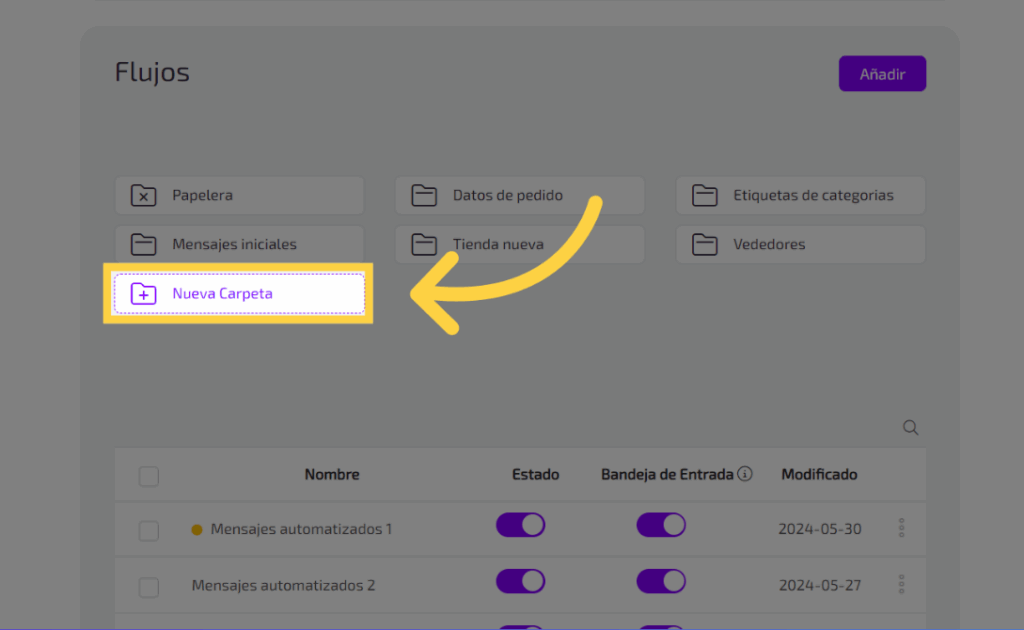Check the Mensajes automatizados 2 row checkbox
1024x630 pixels.
(149, 587)
